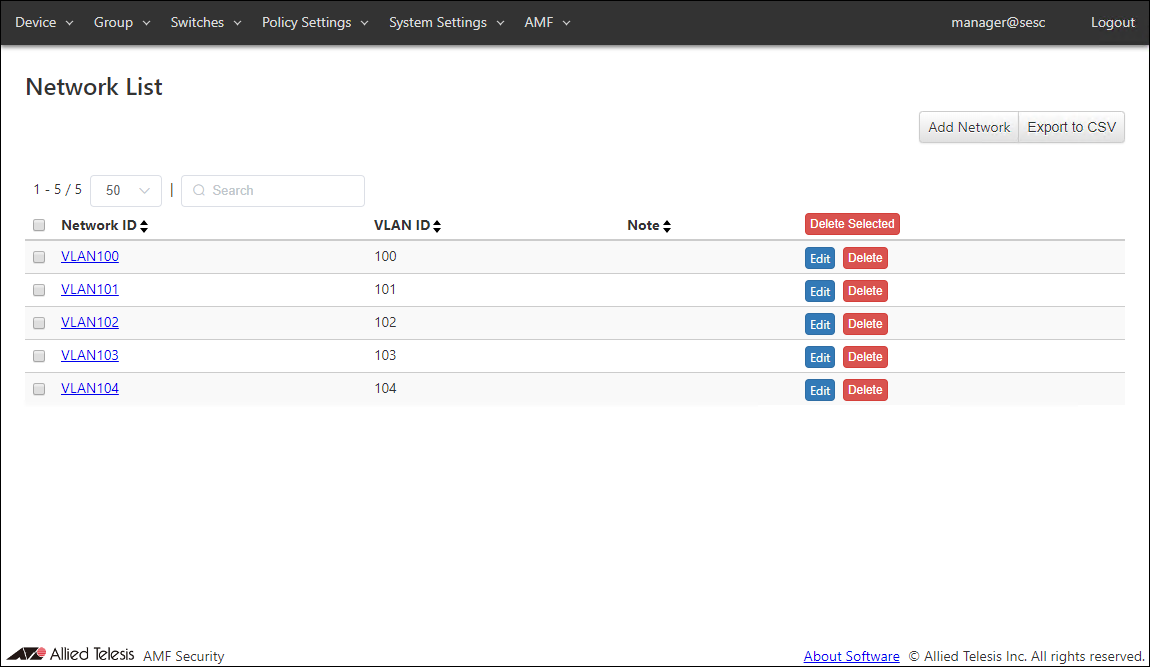Open the VLAN104 network link
Screen dimensions: 1150x667
point(90,388)
